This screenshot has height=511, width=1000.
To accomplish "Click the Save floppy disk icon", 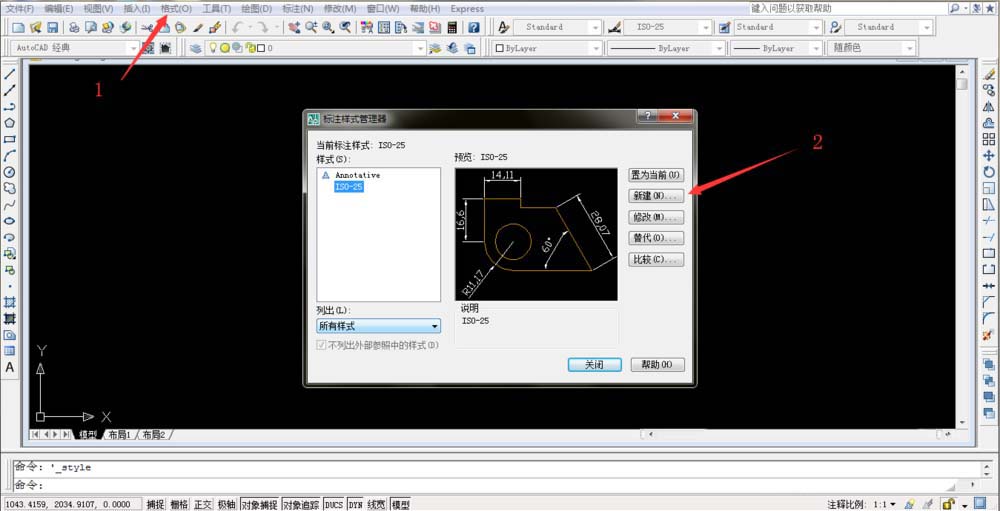I will pos(52,27).
